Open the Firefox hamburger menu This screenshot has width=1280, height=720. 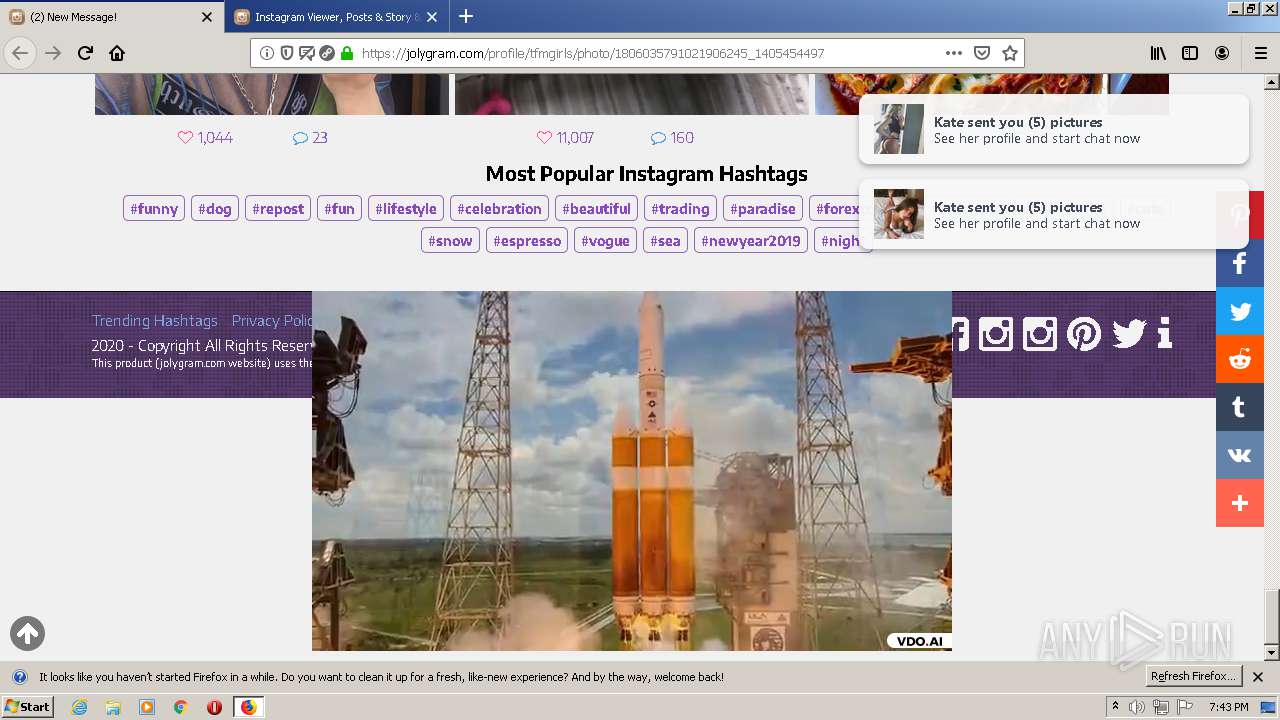tap(1261, 53)
